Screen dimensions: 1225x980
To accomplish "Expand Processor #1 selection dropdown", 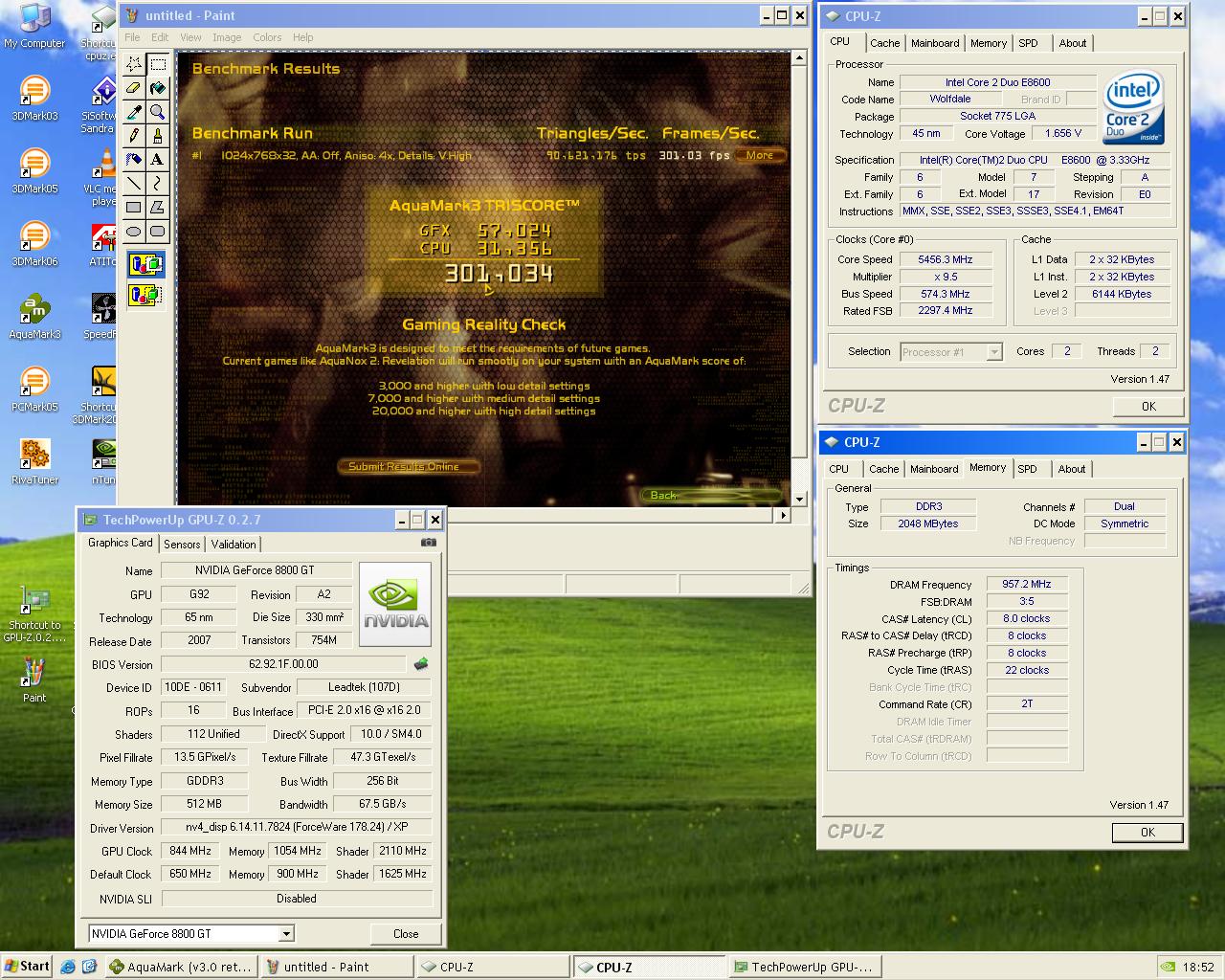I will [994, 352].
